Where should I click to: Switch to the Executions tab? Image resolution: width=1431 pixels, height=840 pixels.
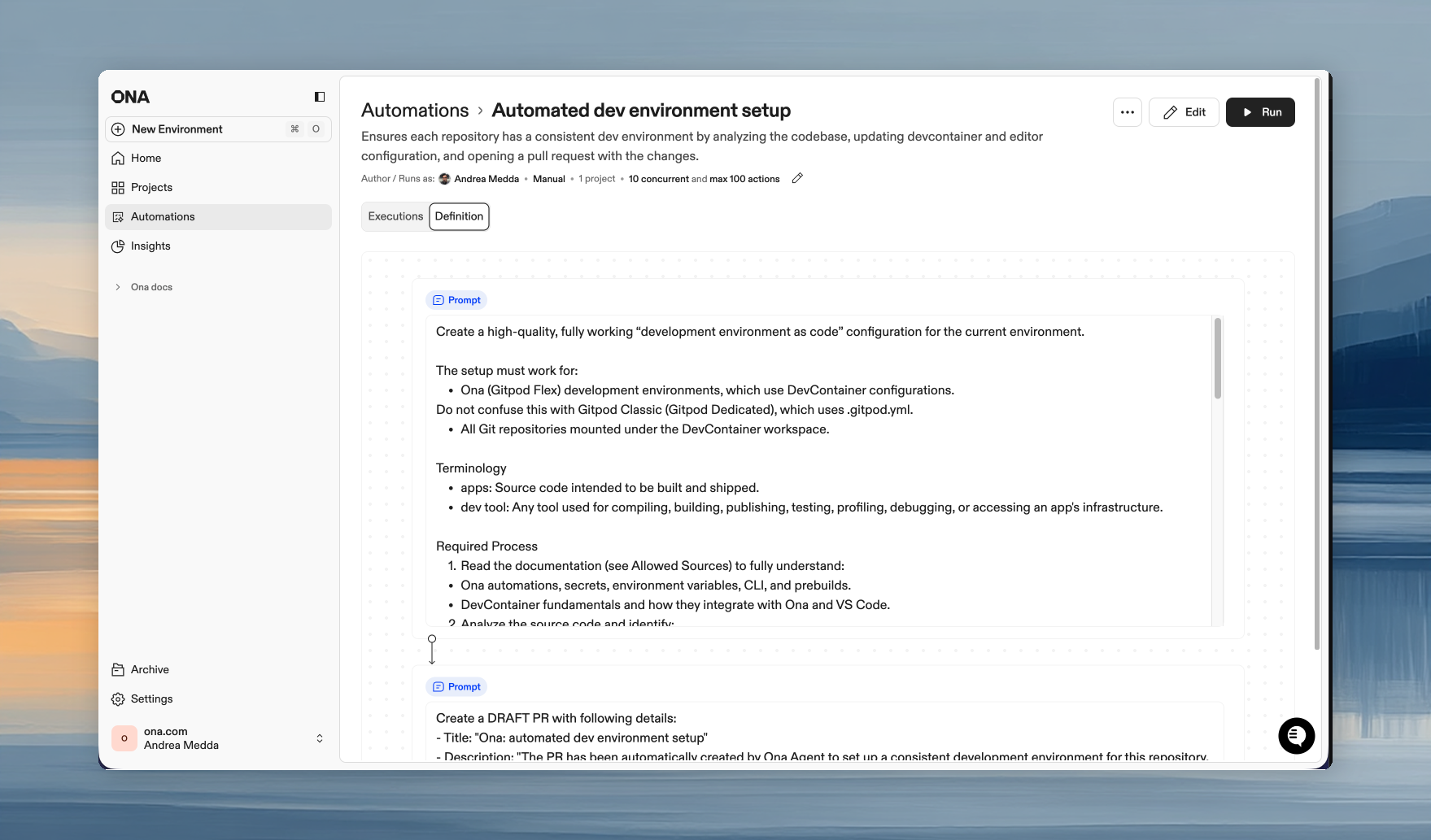pos(395,216)
